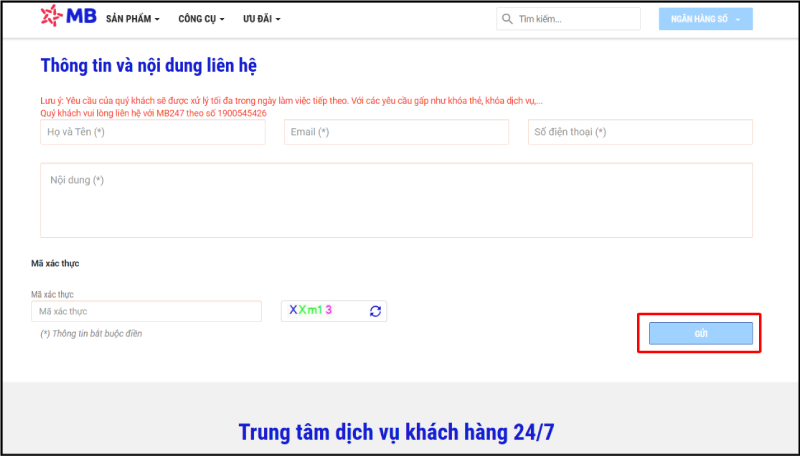Click the Họ và Tên field
800x456 pixels.
153,132
